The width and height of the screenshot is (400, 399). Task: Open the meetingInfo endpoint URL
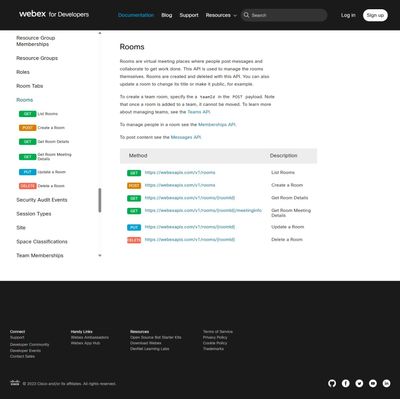point(203,211)
